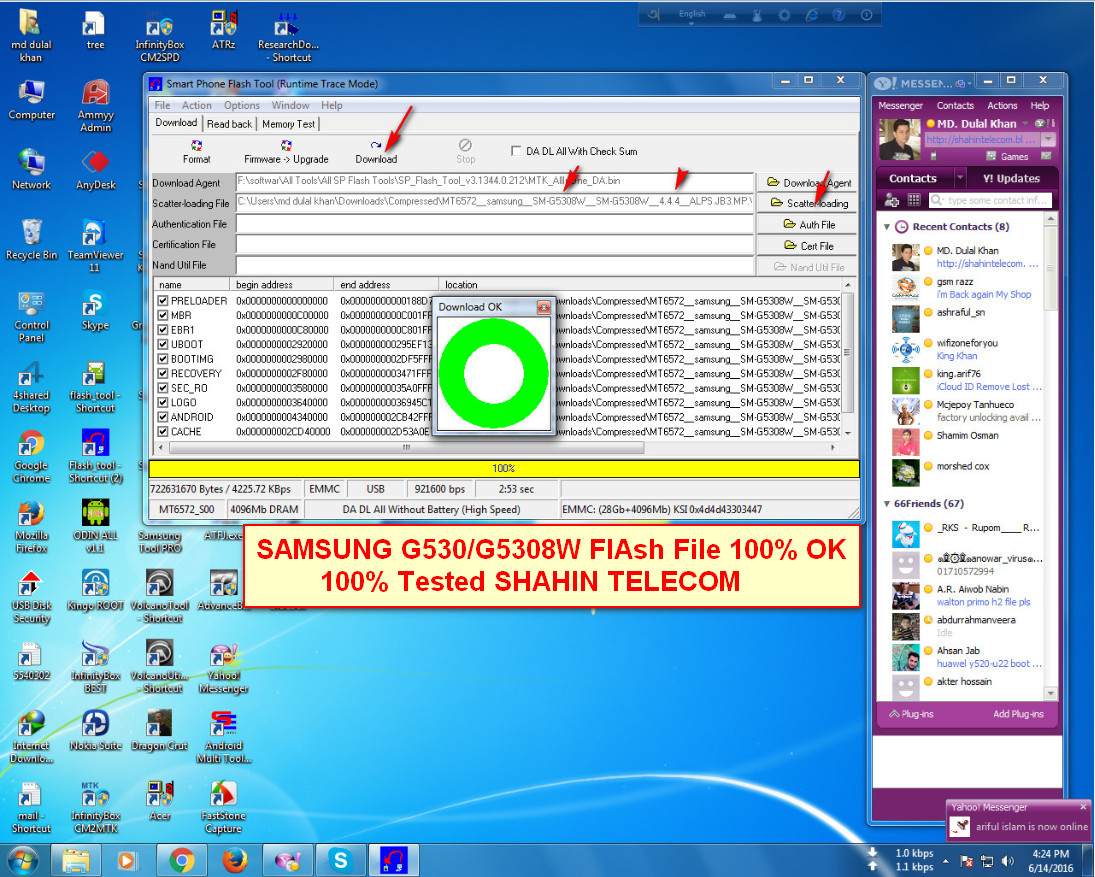The height and width of the screenshot is (877, 1095).
Task: Open Options menu in Flash Tool
Action: [242, 105]
